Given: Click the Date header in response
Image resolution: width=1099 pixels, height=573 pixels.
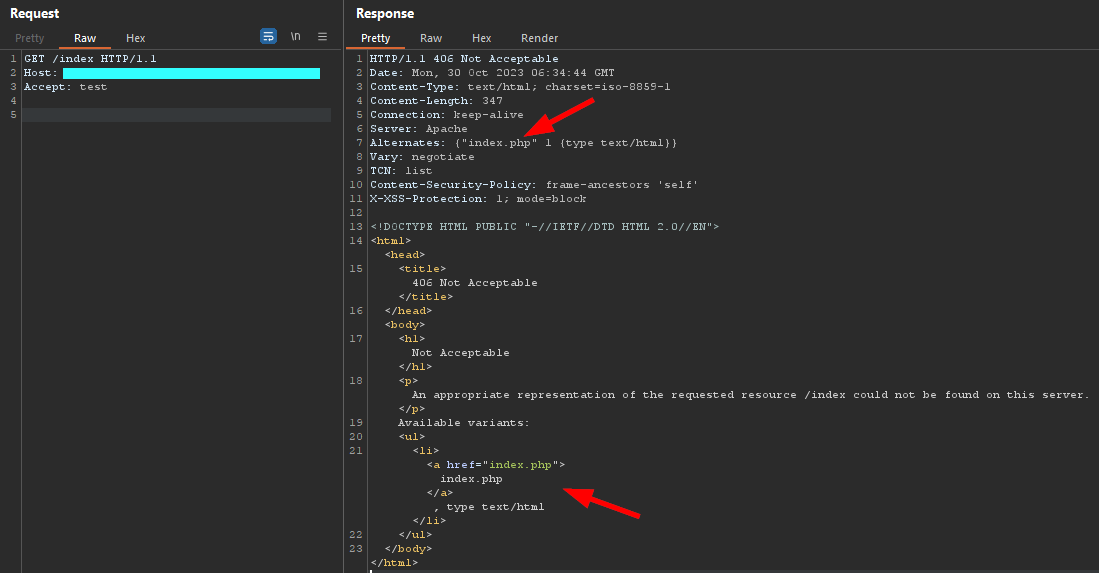Looking at the screenshot, I should pyautogui.click(x=492, y=73).
